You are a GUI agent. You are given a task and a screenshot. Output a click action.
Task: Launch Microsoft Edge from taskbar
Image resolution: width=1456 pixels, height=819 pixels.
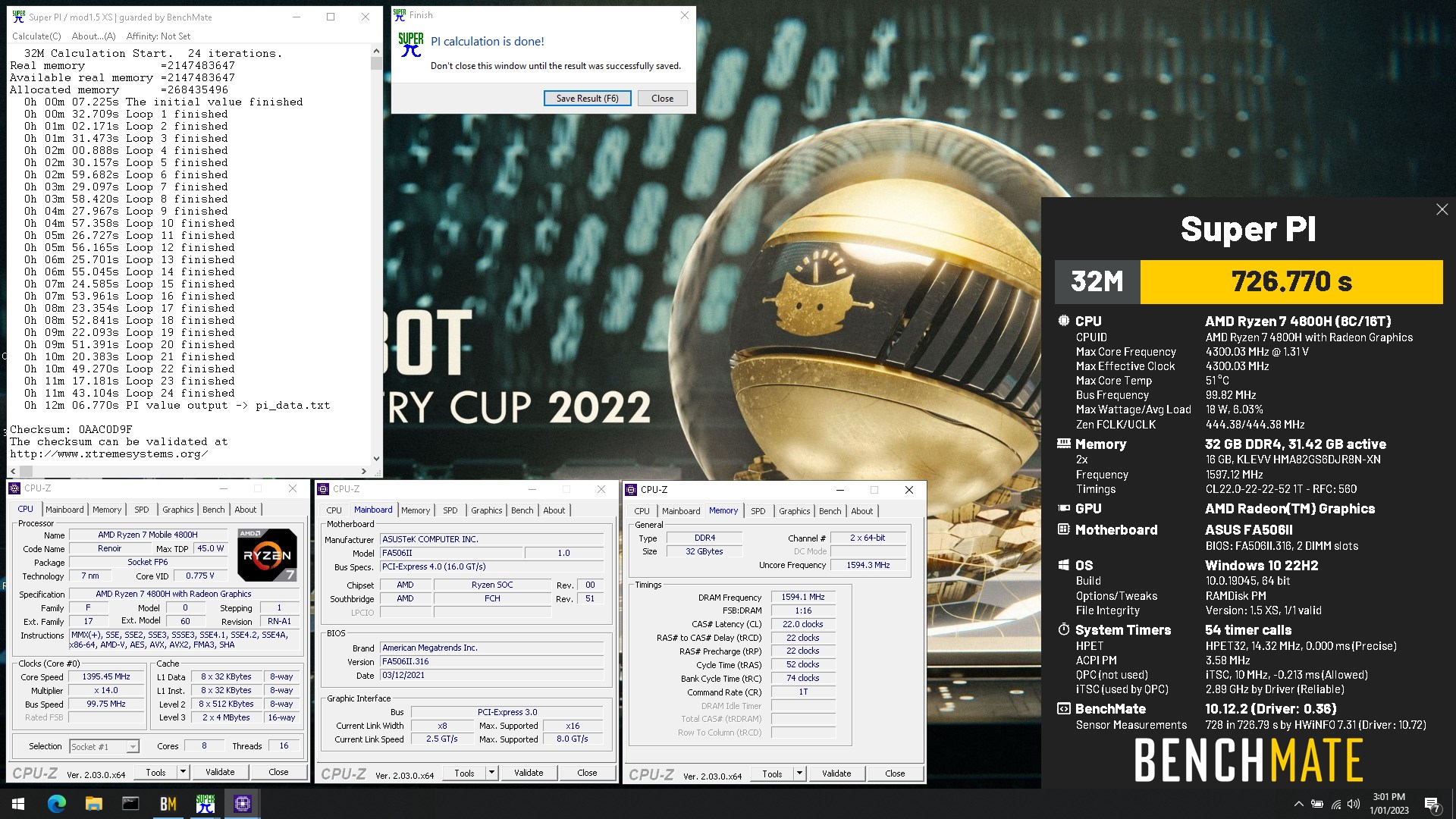coord(57,804)
